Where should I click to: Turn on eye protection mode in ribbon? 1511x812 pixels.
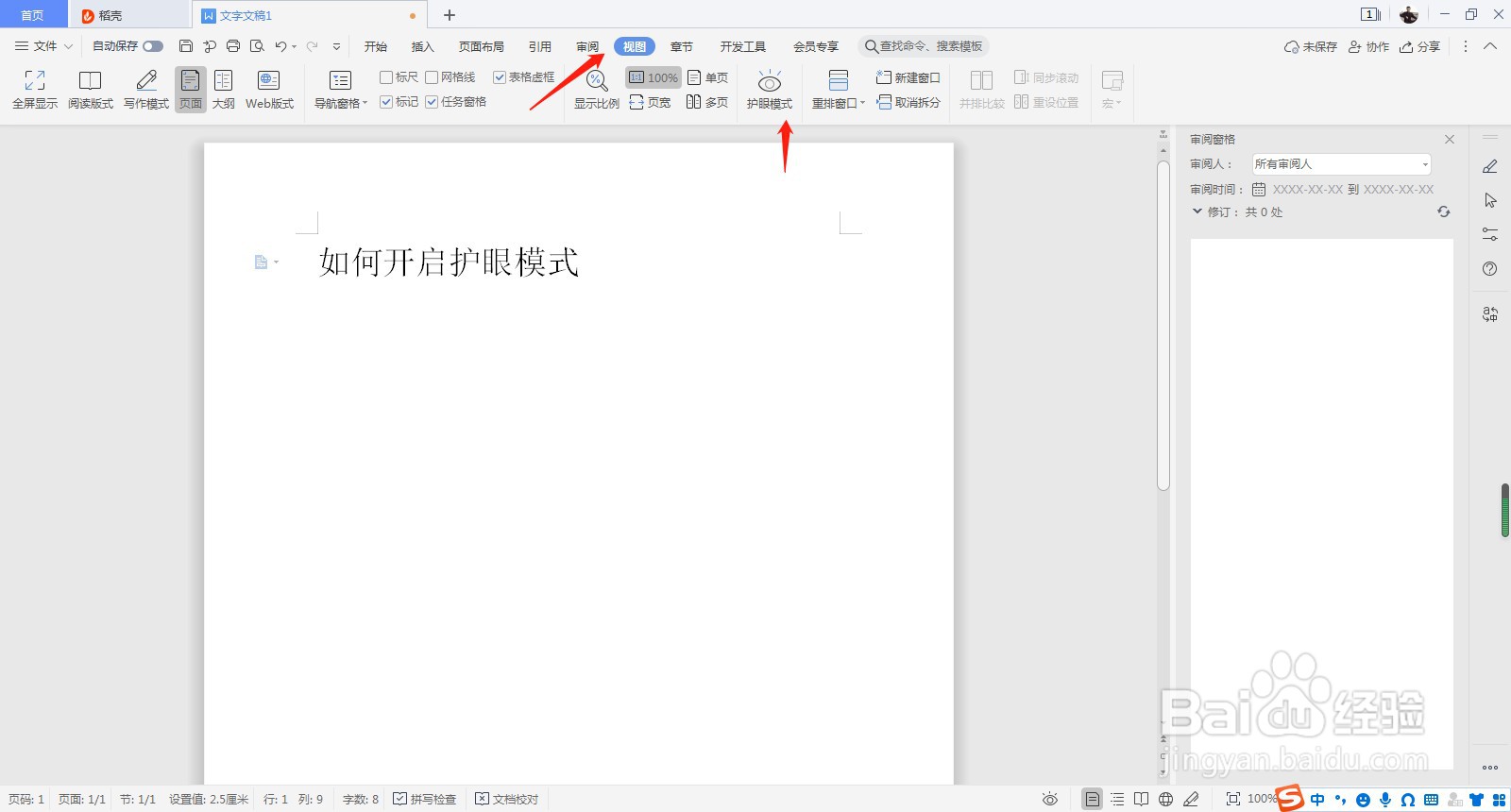click(770, 90)
